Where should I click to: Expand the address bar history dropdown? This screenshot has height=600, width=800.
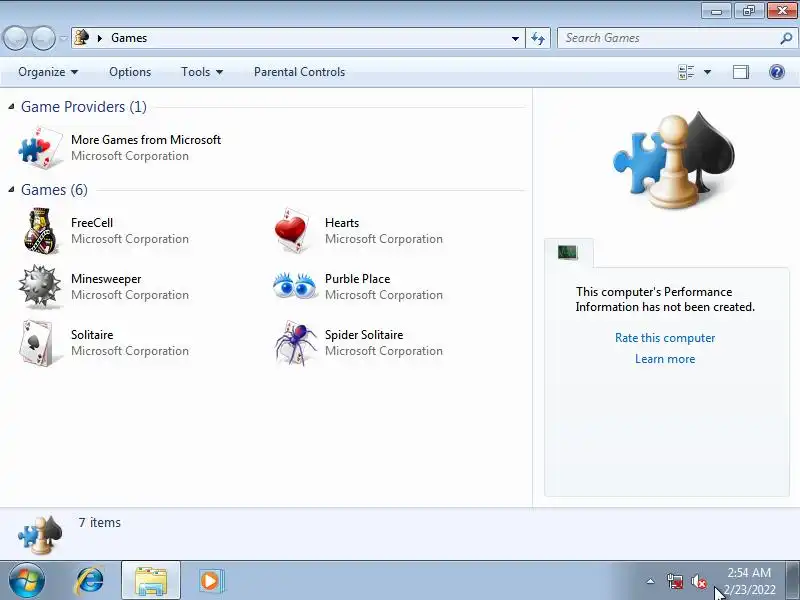[515, 38]
